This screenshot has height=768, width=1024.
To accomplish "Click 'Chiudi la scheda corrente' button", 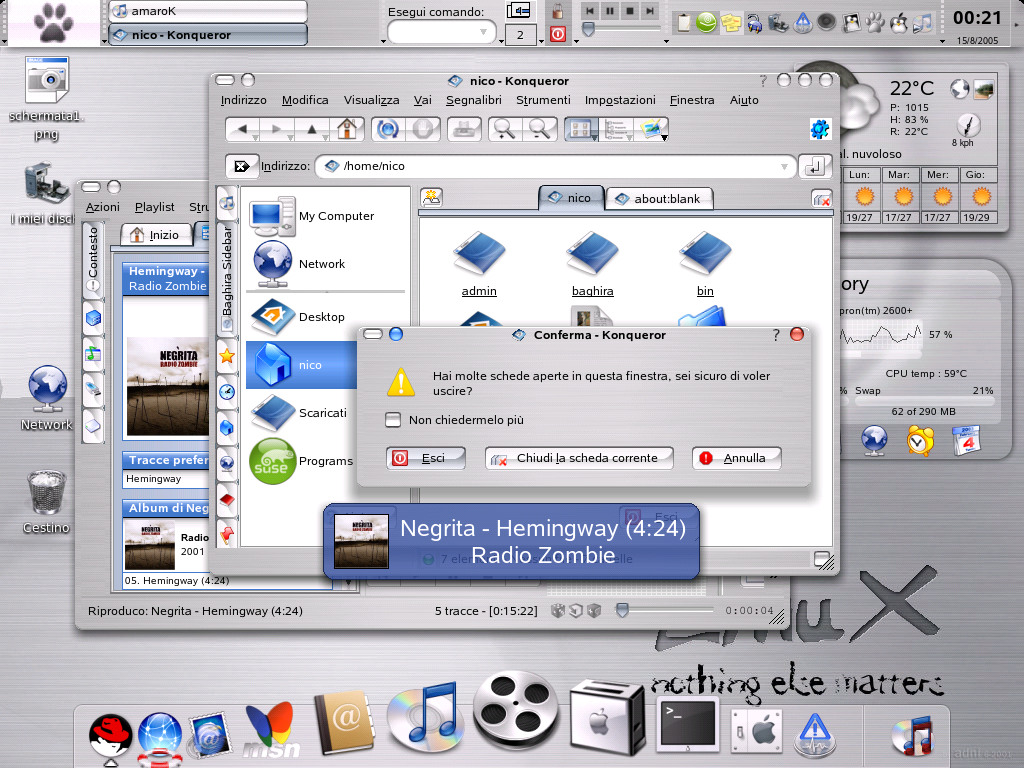I will click(579, 458).
